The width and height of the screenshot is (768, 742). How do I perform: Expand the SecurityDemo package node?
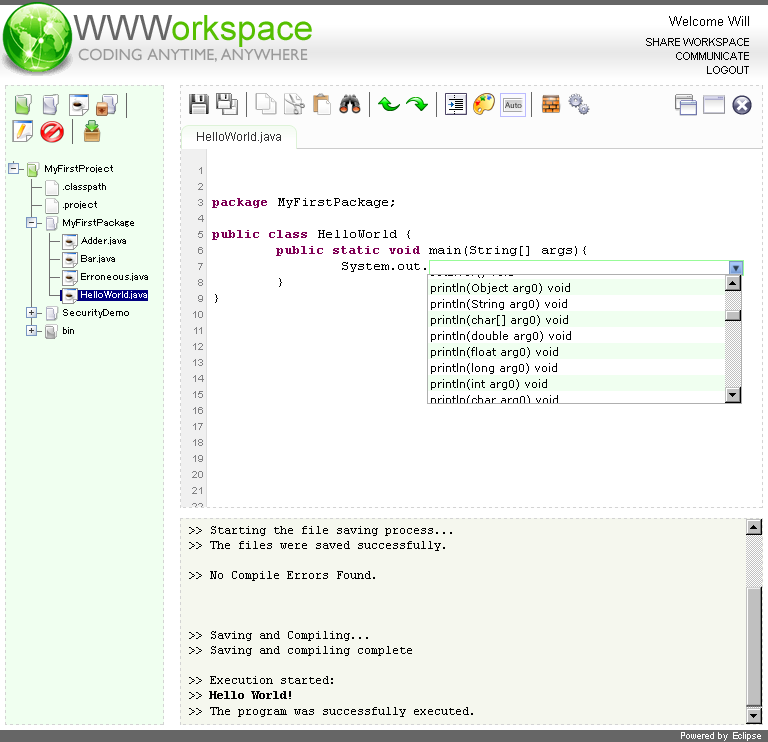32,313
